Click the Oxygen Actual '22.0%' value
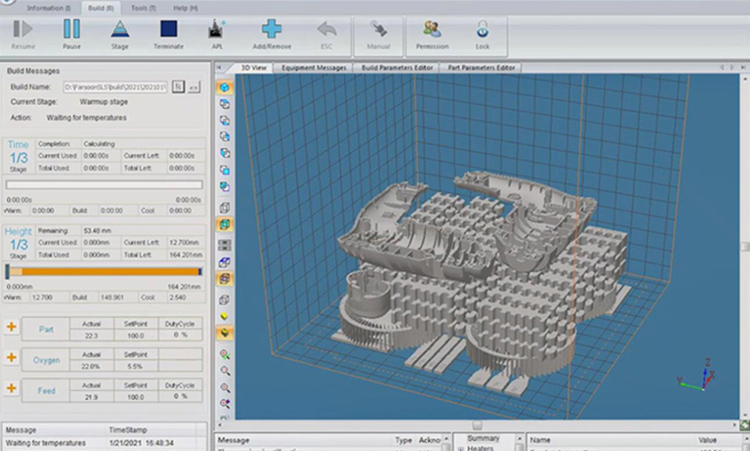 click(91, 366)
